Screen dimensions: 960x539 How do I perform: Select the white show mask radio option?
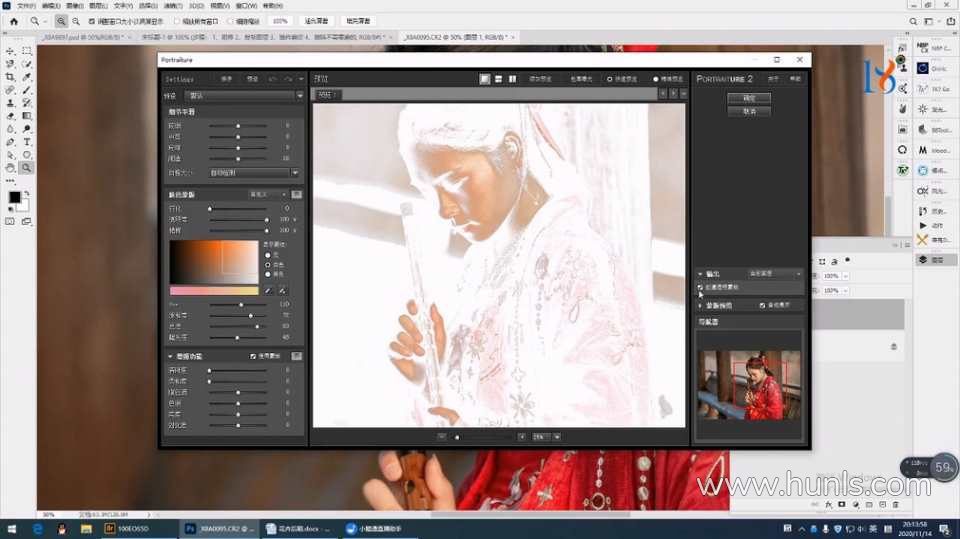point(268,265)
